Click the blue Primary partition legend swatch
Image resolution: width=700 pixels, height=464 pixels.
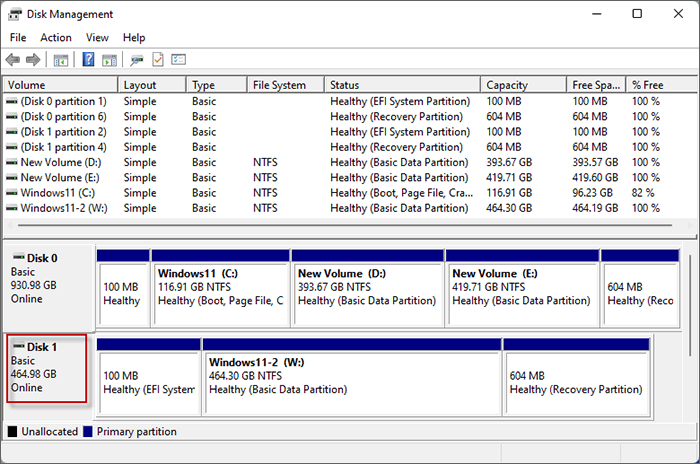[x=88, y=432]
